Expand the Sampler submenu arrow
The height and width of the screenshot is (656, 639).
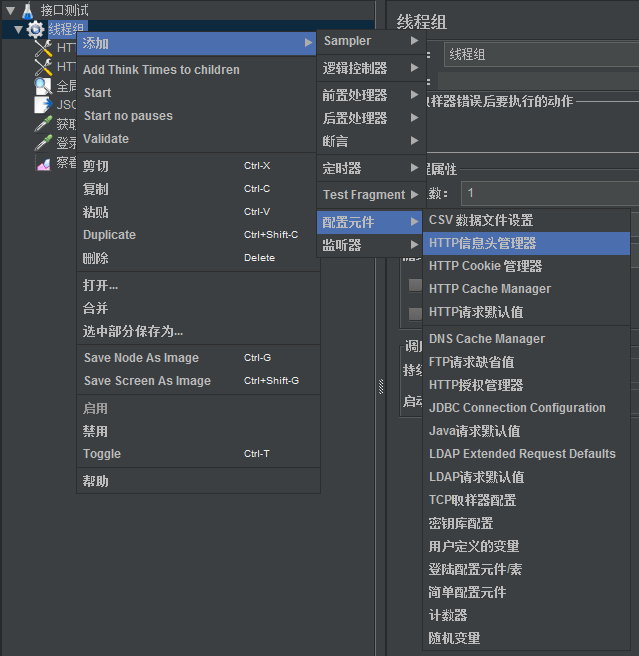click(x=414, y=41)
